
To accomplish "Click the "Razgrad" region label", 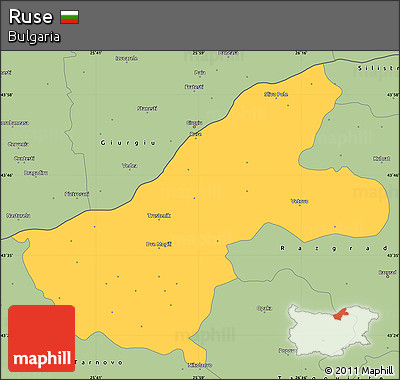I will [x=334, y=248].
